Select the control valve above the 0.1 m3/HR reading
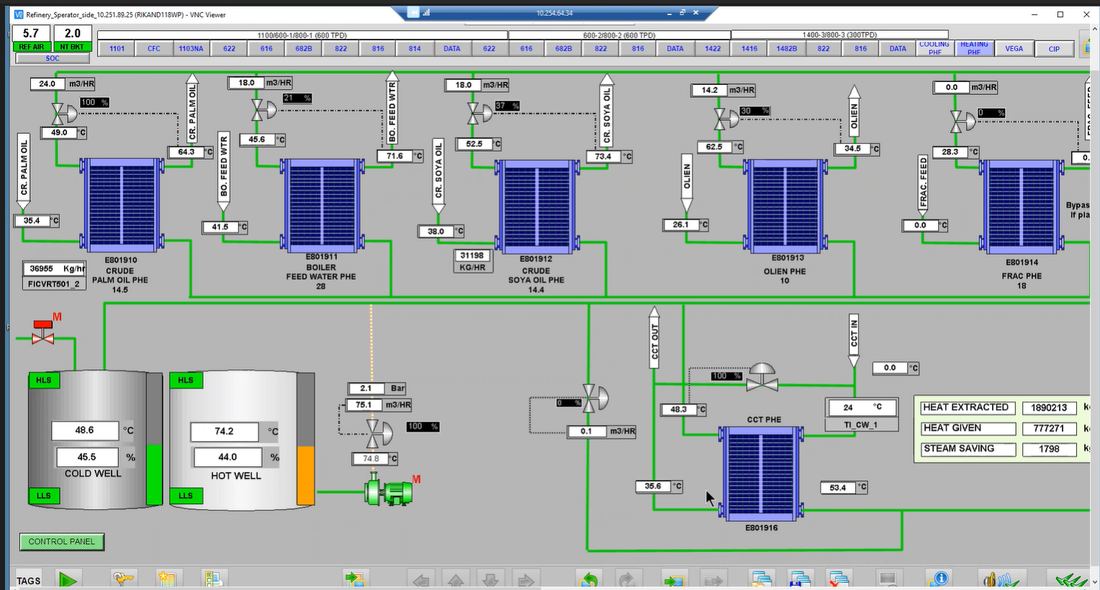This screenshot has height=590, width=1100. tap(596, 398)
